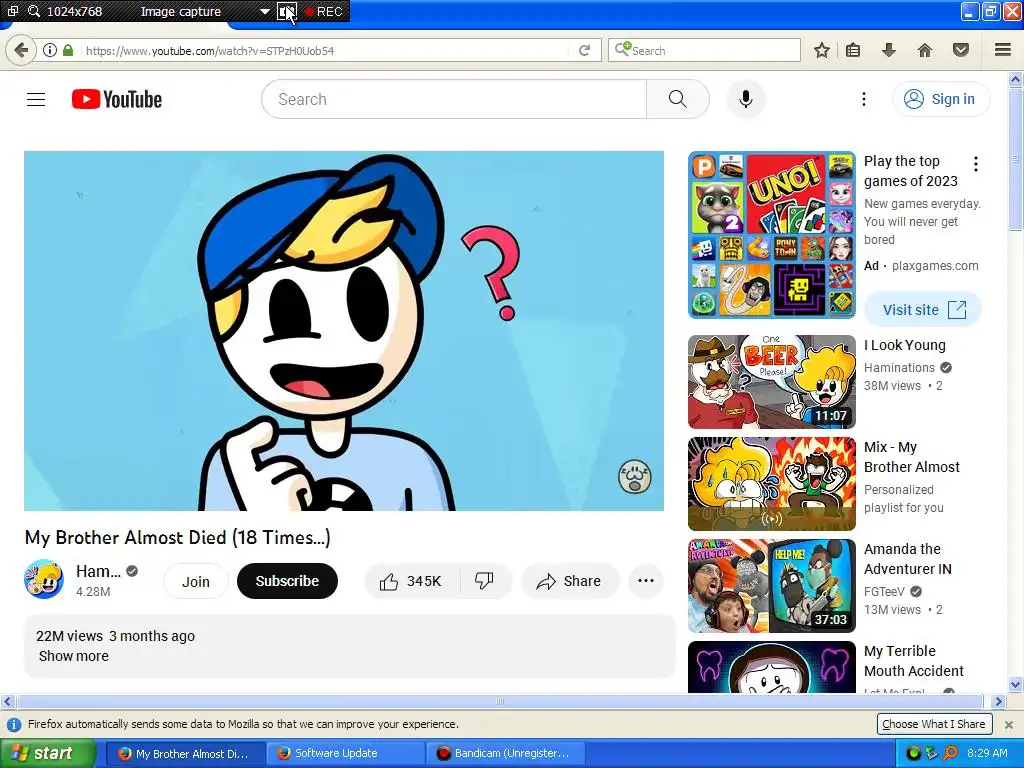Start recording with the REC button

[x=325, y=12]
